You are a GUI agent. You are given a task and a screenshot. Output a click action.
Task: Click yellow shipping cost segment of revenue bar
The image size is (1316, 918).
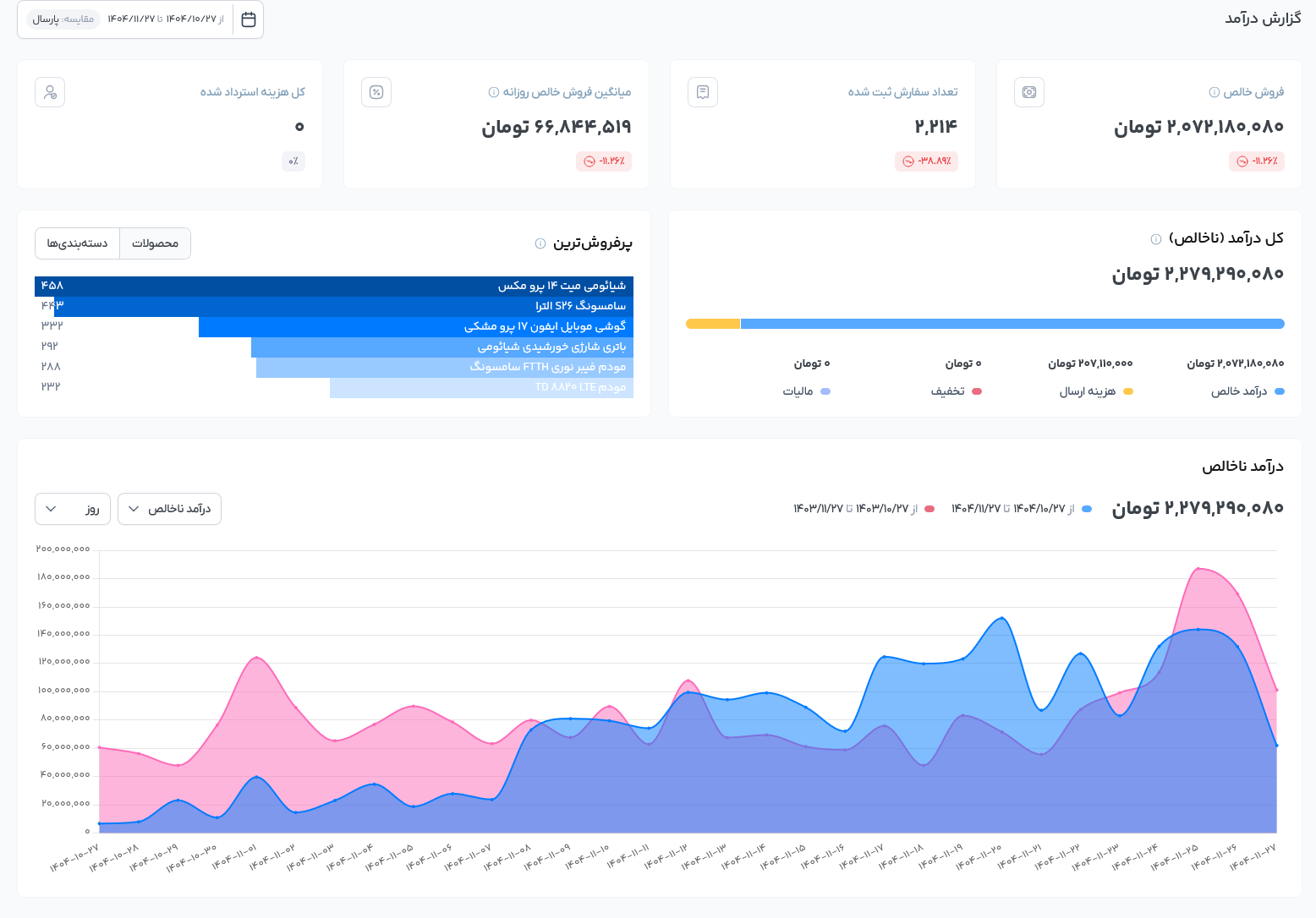(x=713, y=324)
